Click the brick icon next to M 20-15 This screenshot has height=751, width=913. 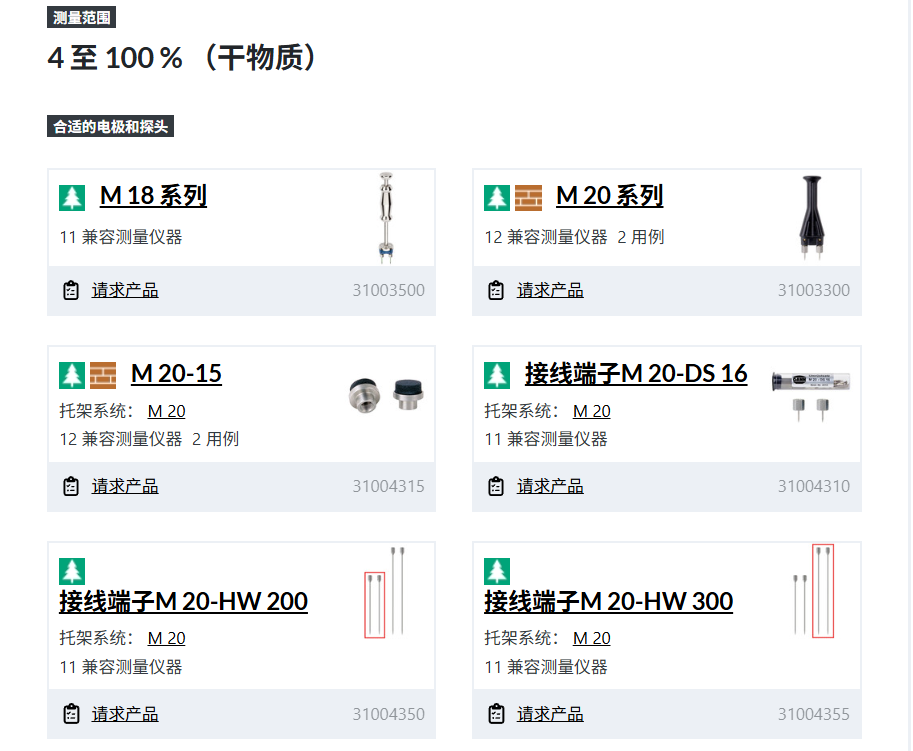click(103, 375)
